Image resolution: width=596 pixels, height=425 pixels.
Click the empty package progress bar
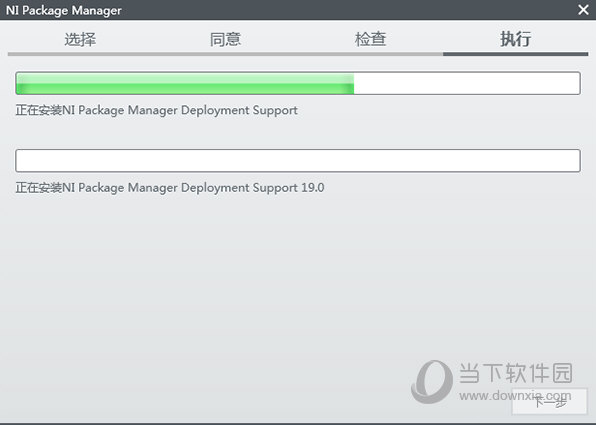pos(298,161)
